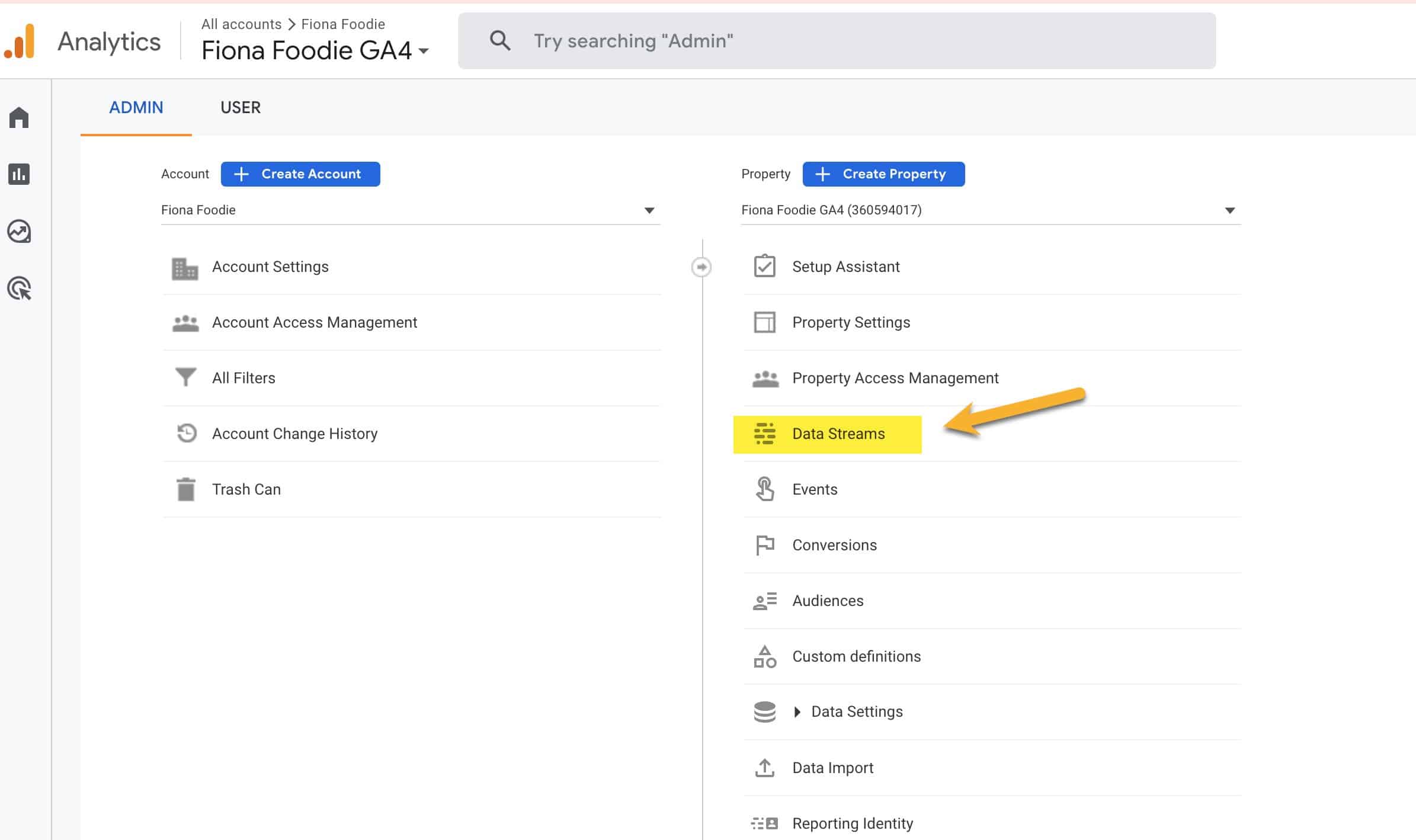Viewport: 1416px width, 840px height.
Task: Click the Property Access Management icon
Action: (764, 378)
